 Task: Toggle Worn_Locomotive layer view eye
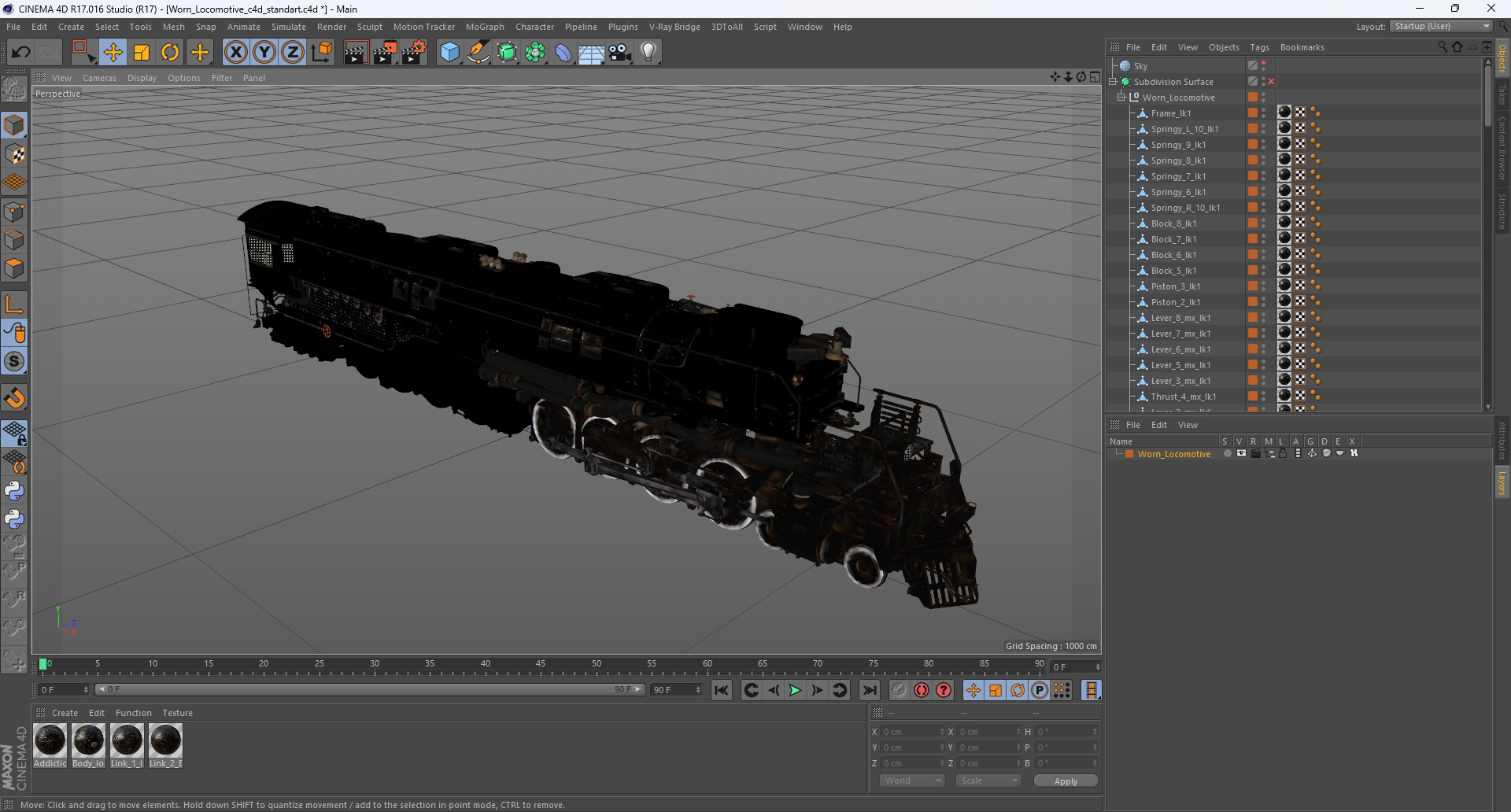point(1241,453)
